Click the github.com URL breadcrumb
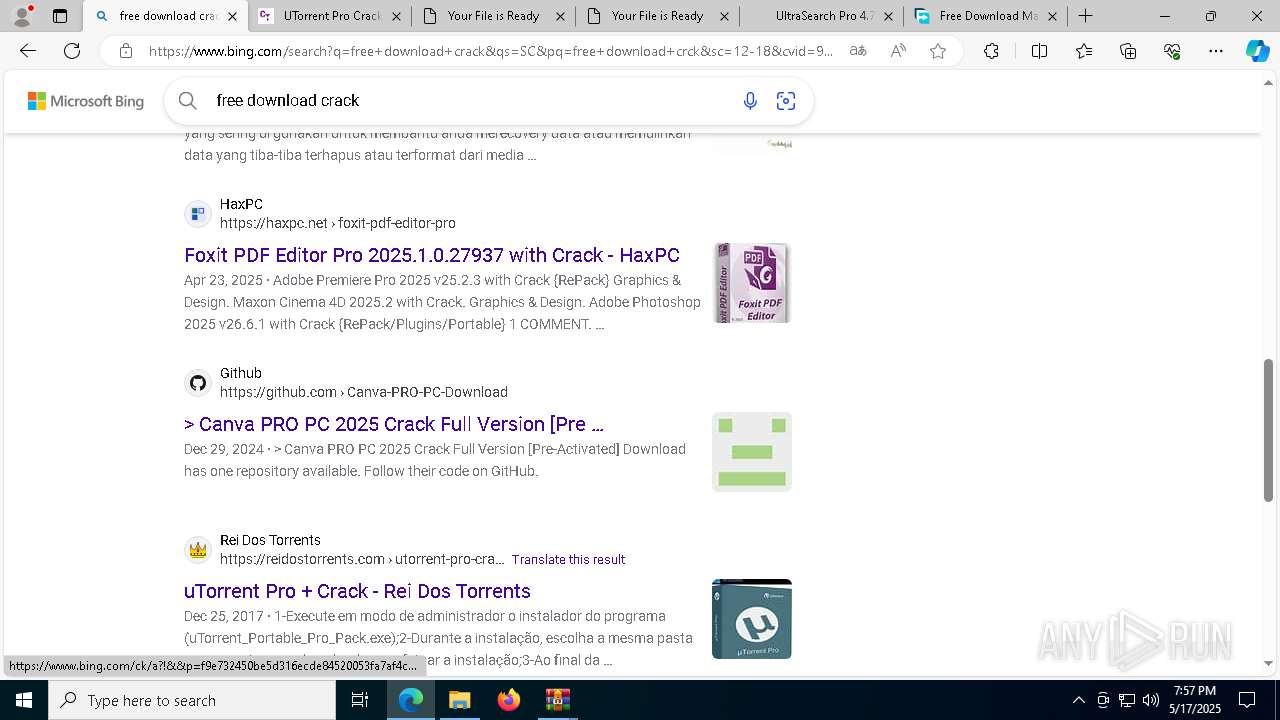1280x720 pixels. 364,392
